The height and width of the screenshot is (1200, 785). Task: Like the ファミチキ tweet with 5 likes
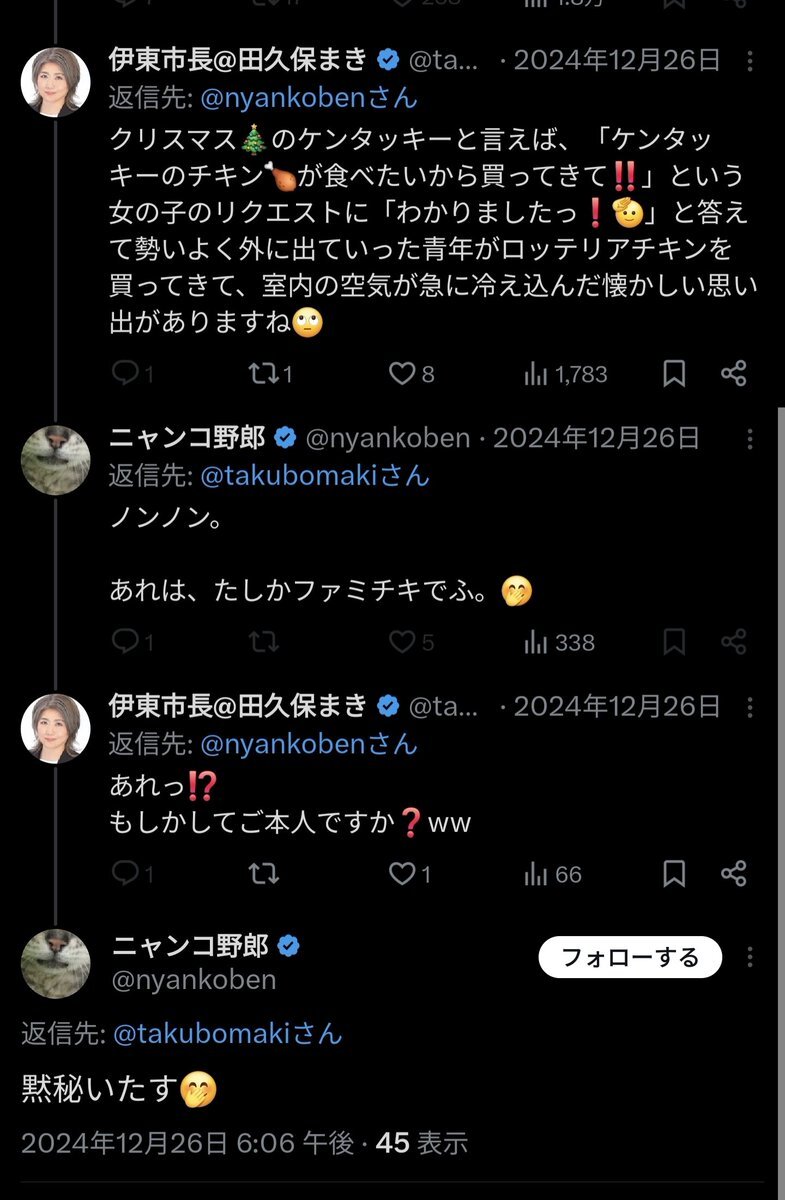(402, 642)
